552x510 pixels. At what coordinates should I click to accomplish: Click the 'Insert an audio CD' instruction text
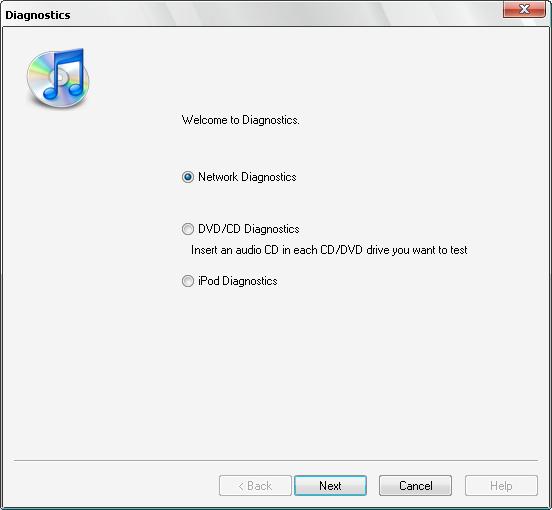(x=329, y=250)
